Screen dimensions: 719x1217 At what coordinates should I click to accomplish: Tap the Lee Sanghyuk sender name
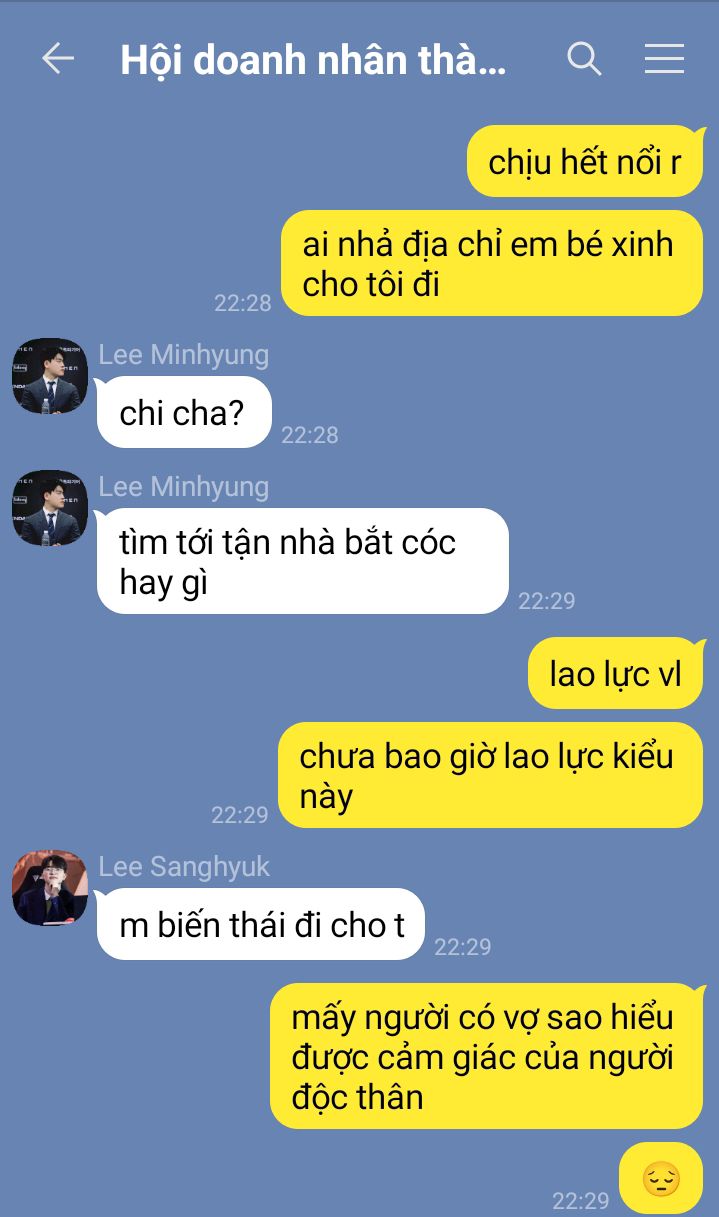(x=184, y=866)
